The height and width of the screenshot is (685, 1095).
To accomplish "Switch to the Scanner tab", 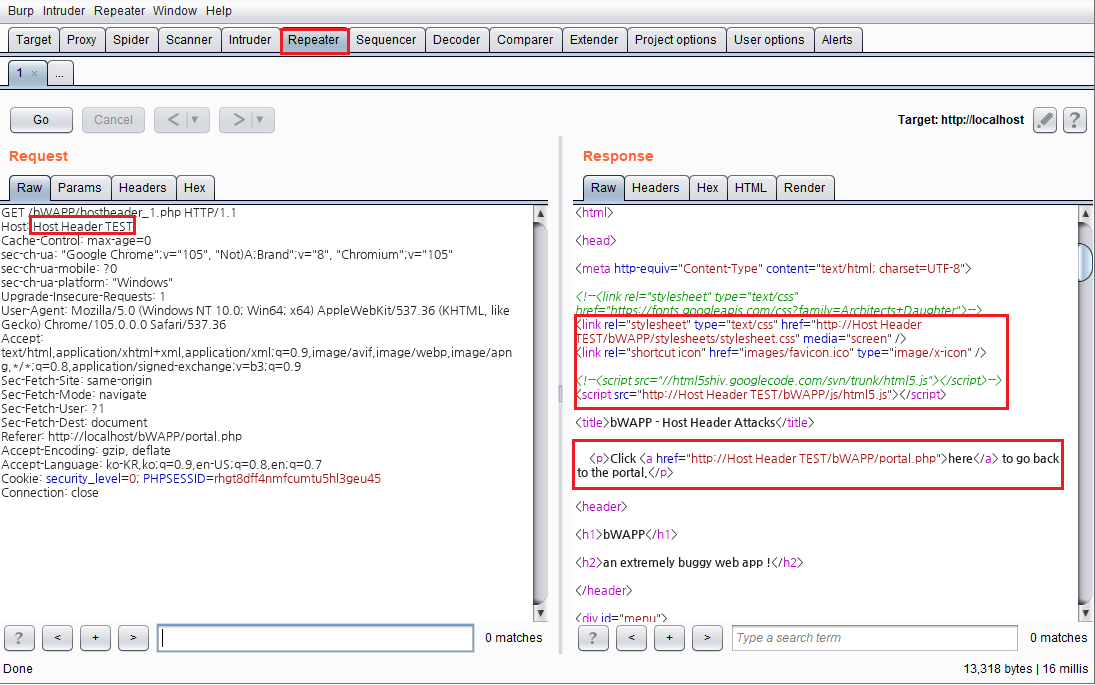I will (189, 40).
